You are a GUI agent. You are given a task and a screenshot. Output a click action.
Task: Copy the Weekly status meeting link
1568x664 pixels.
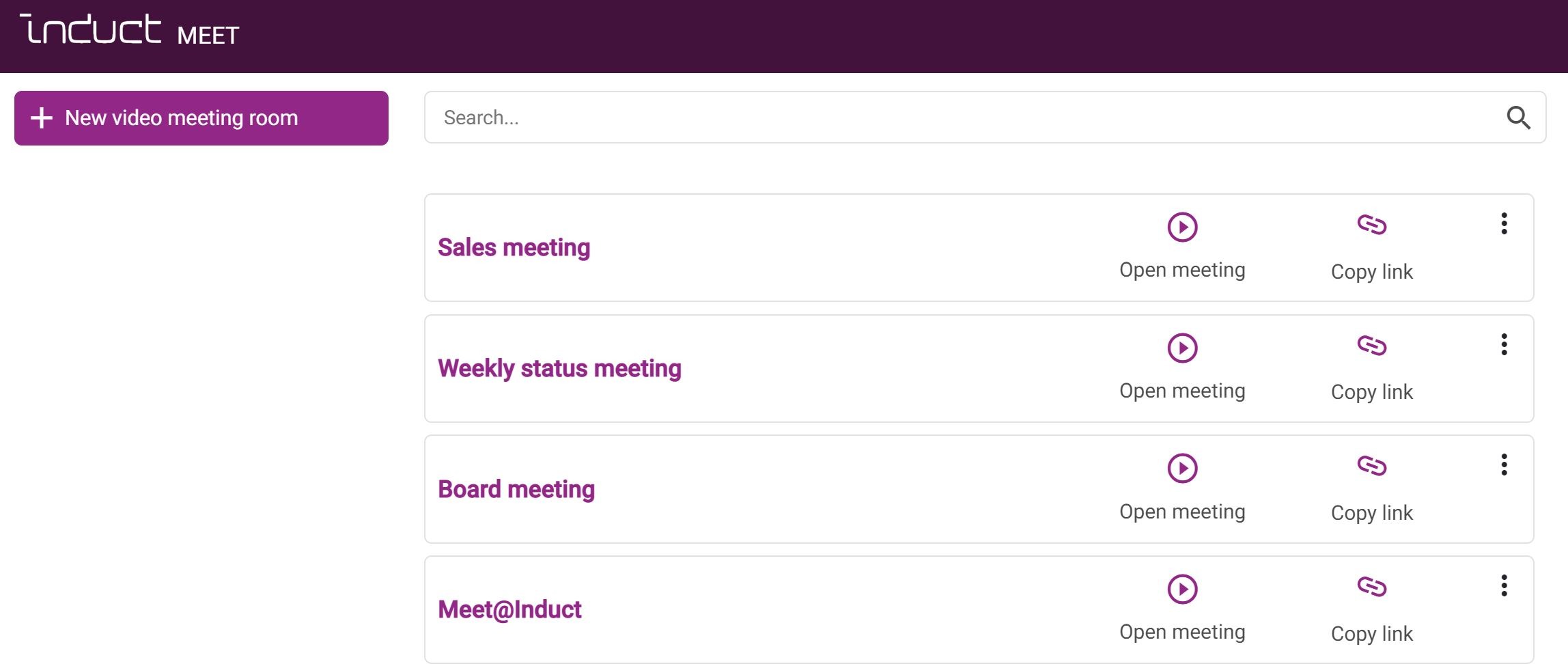1371,346
